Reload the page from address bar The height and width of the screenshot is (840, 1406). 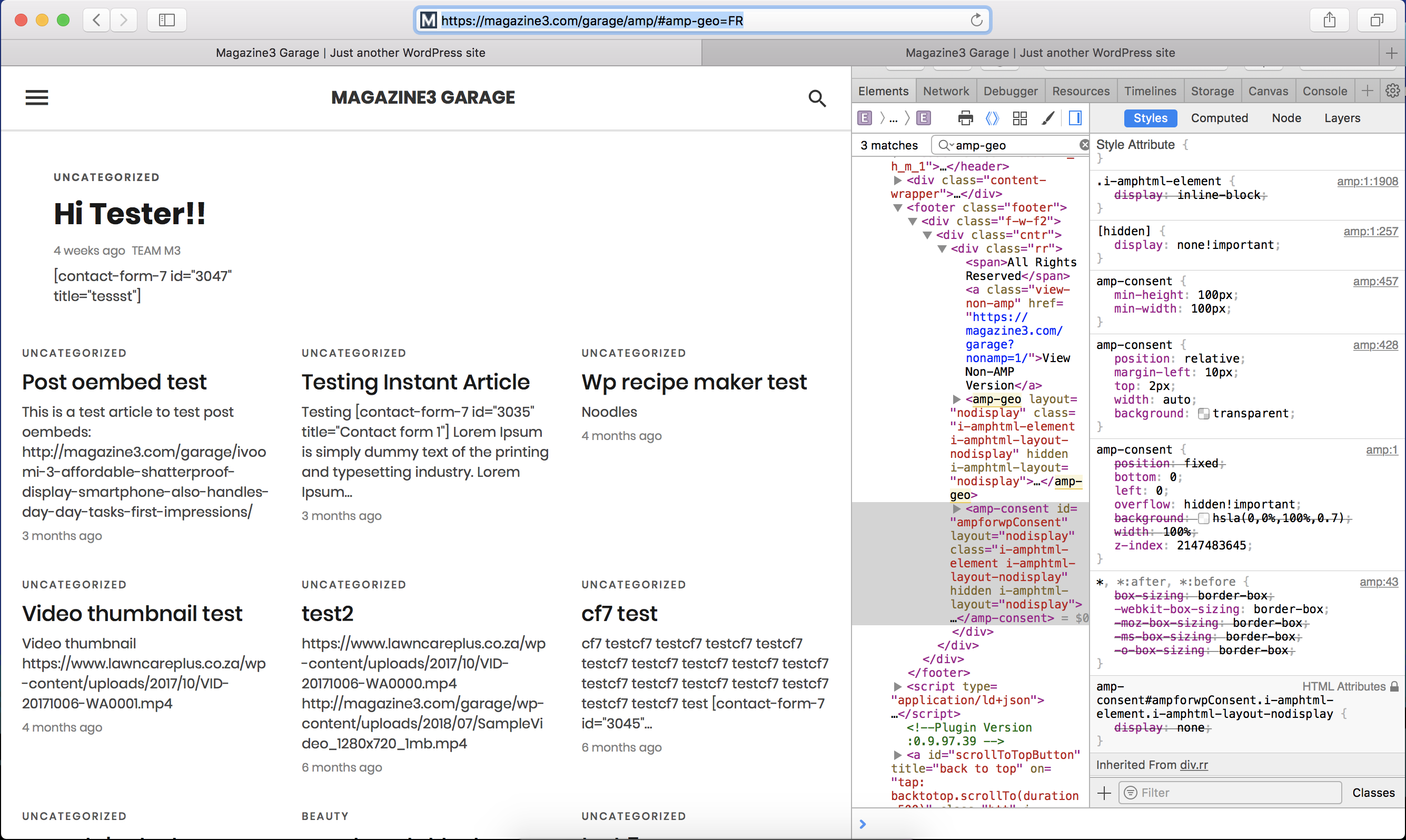coord(976,21)
